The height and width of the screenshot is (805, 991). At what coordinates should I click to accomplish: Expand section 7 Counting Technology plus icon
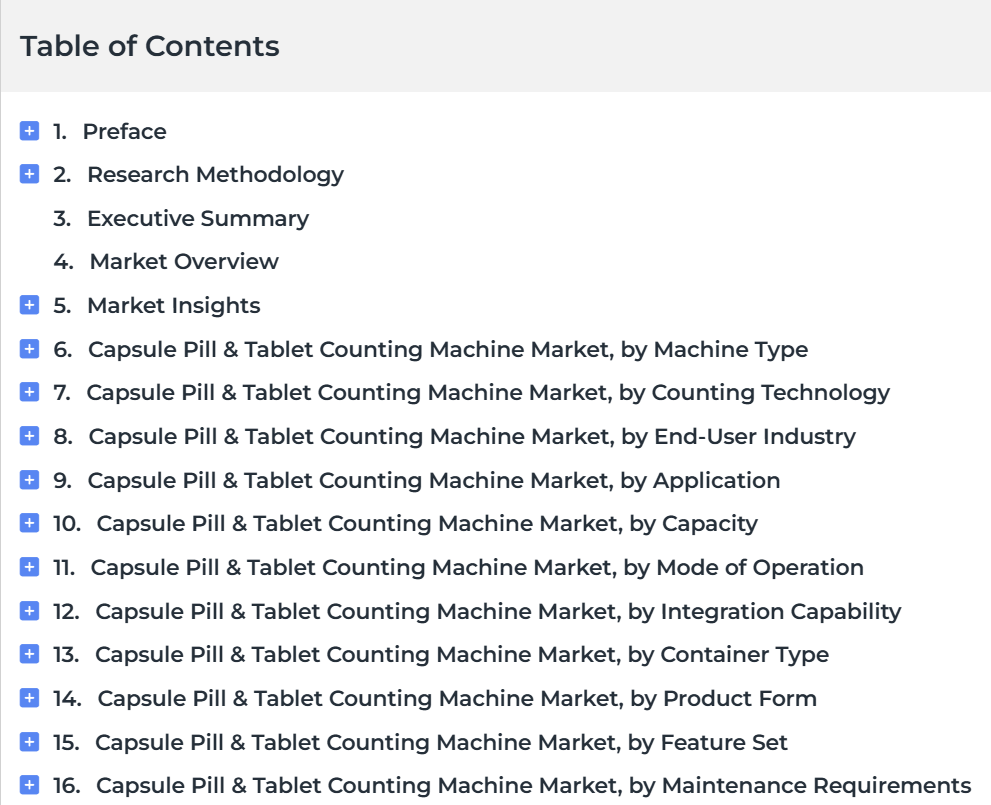[29, 392]
